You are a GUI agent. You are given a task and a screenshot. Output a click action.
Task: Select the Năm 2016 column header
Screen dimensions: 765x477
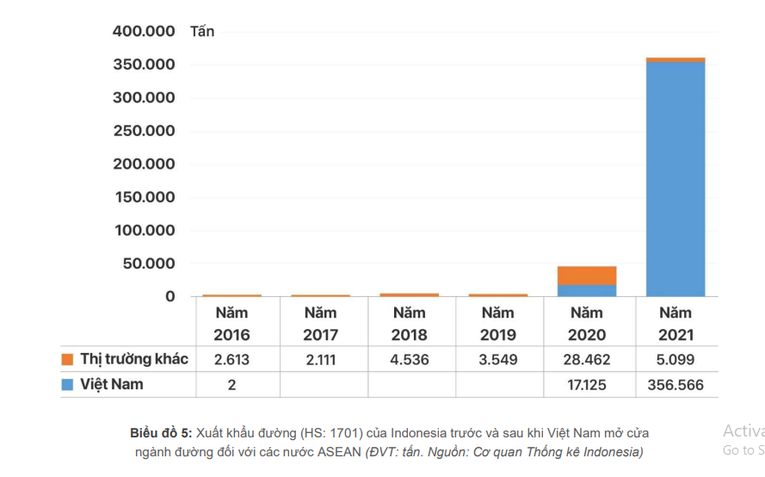click(232, 324)
